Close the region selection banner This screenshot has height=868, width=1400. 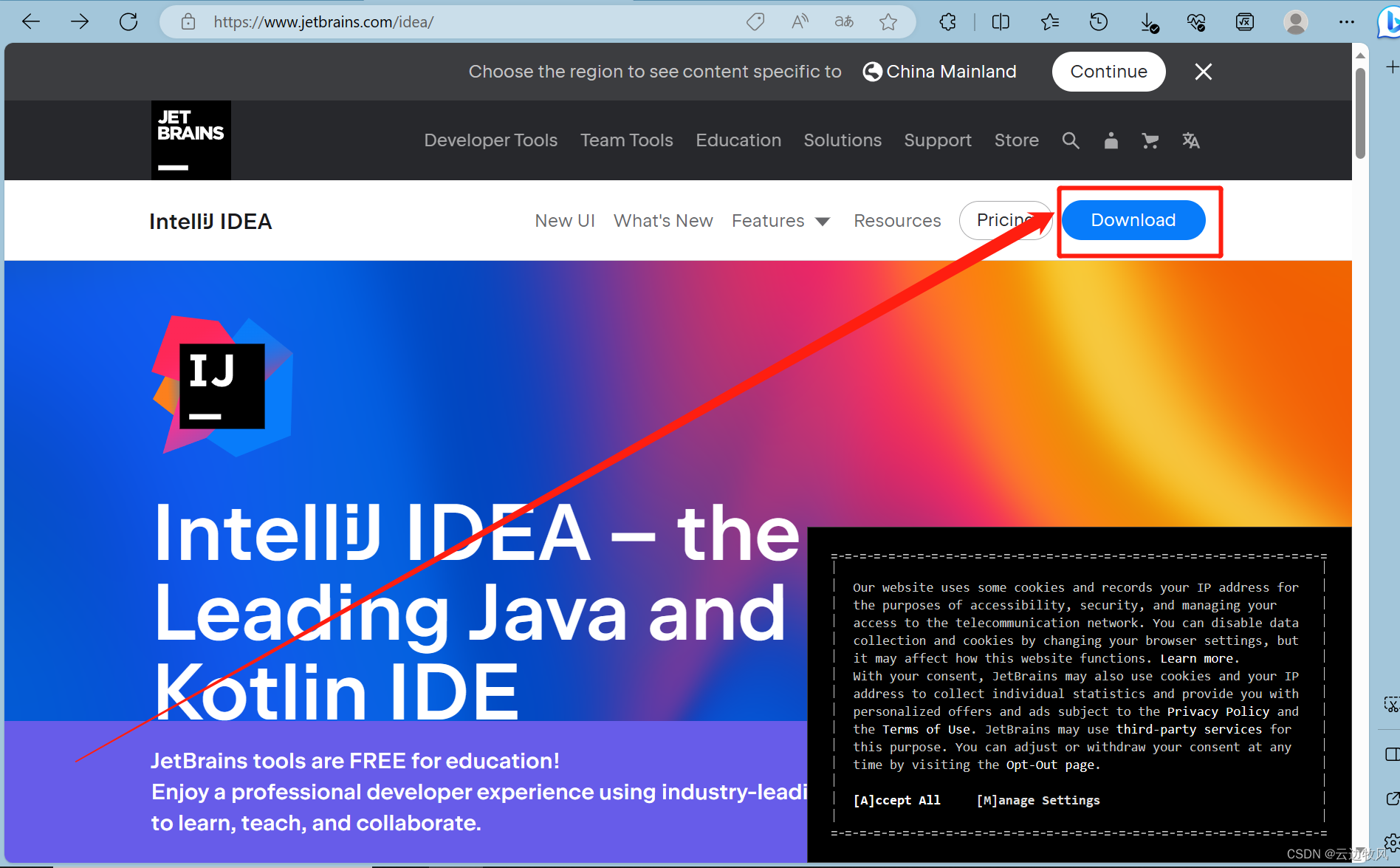point(1204,72)
